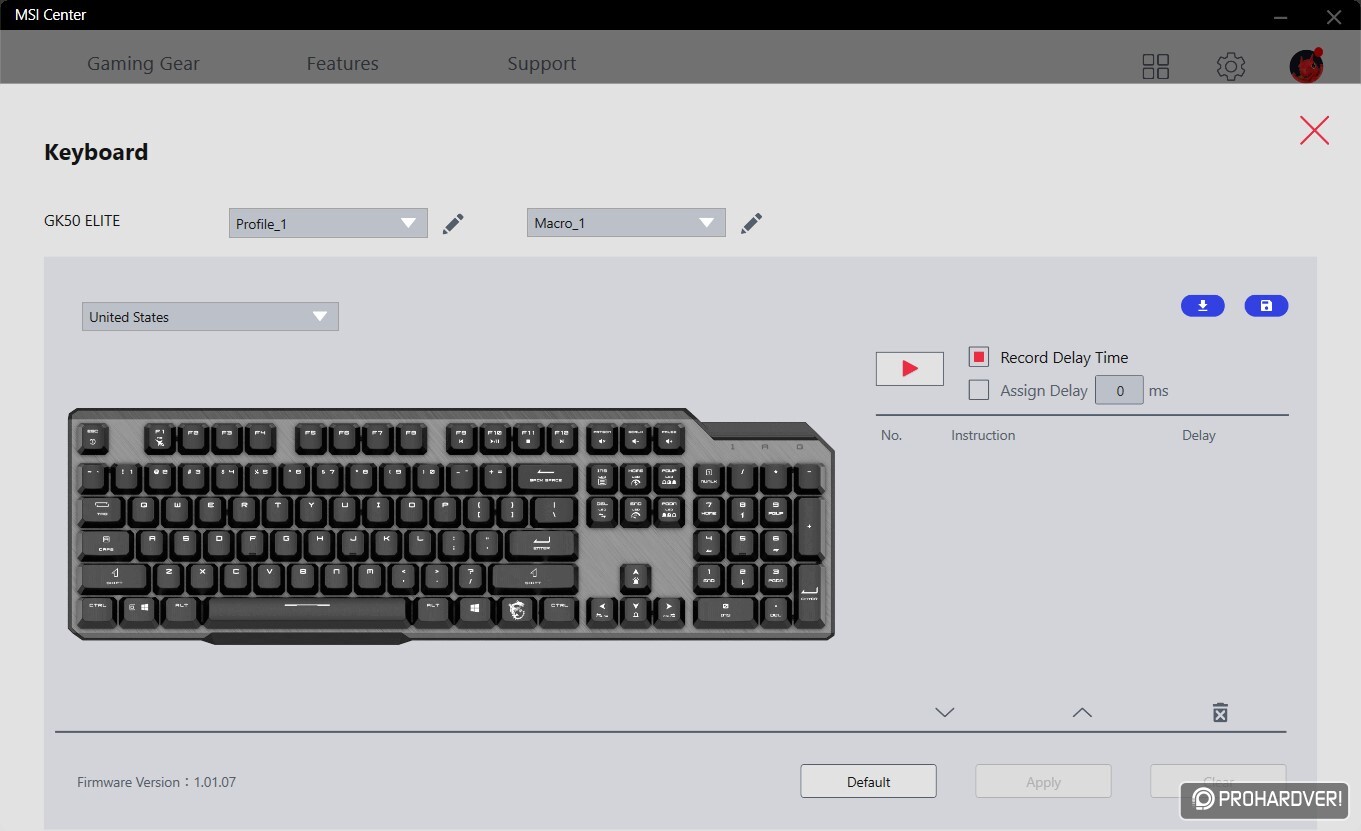The height and width of the screenshot is (831, 1361).
Task: Open the Macro_1 dropdown list
Action: (626, 223)
